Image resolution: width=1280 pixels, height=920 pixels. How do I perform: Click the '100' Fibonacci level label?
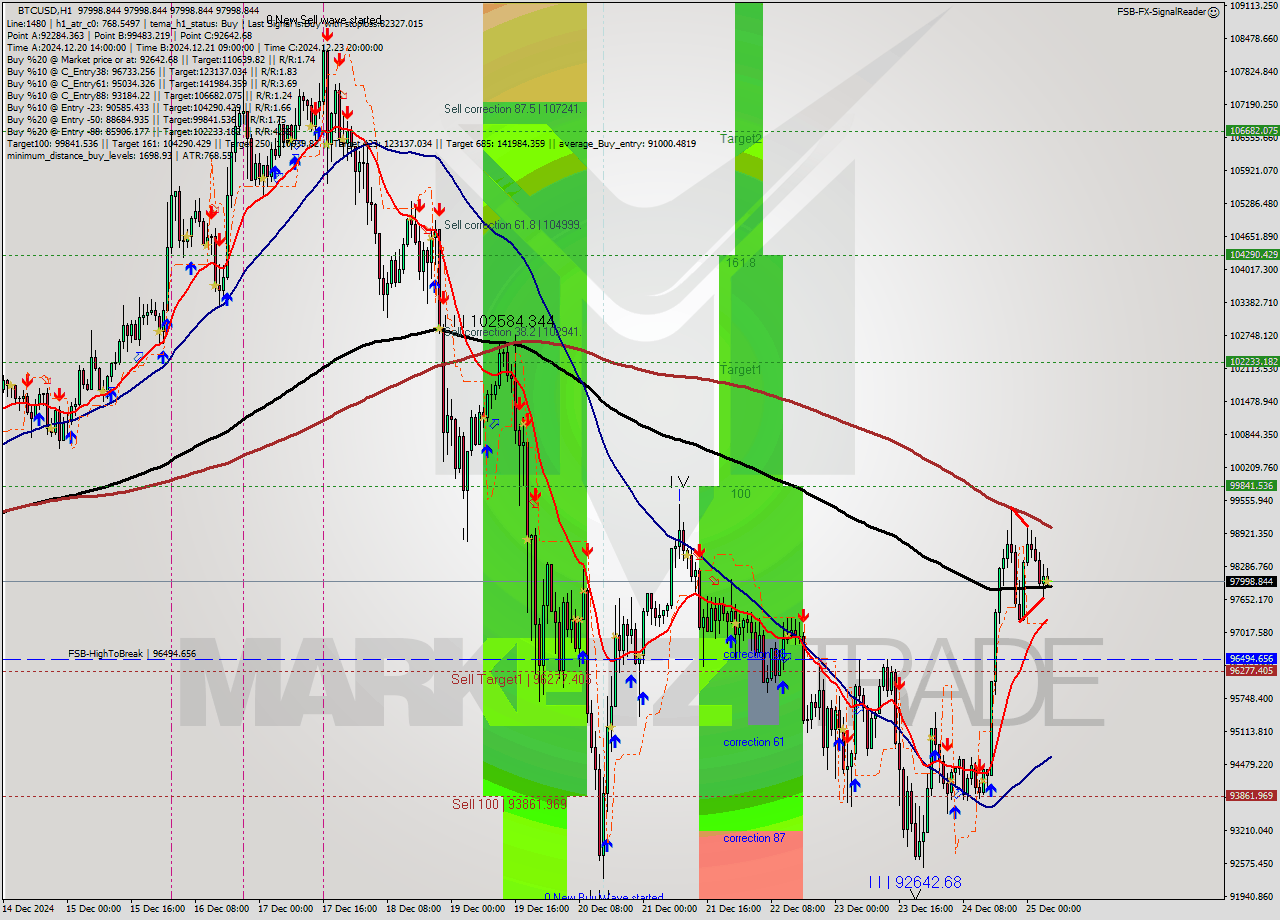740,494
